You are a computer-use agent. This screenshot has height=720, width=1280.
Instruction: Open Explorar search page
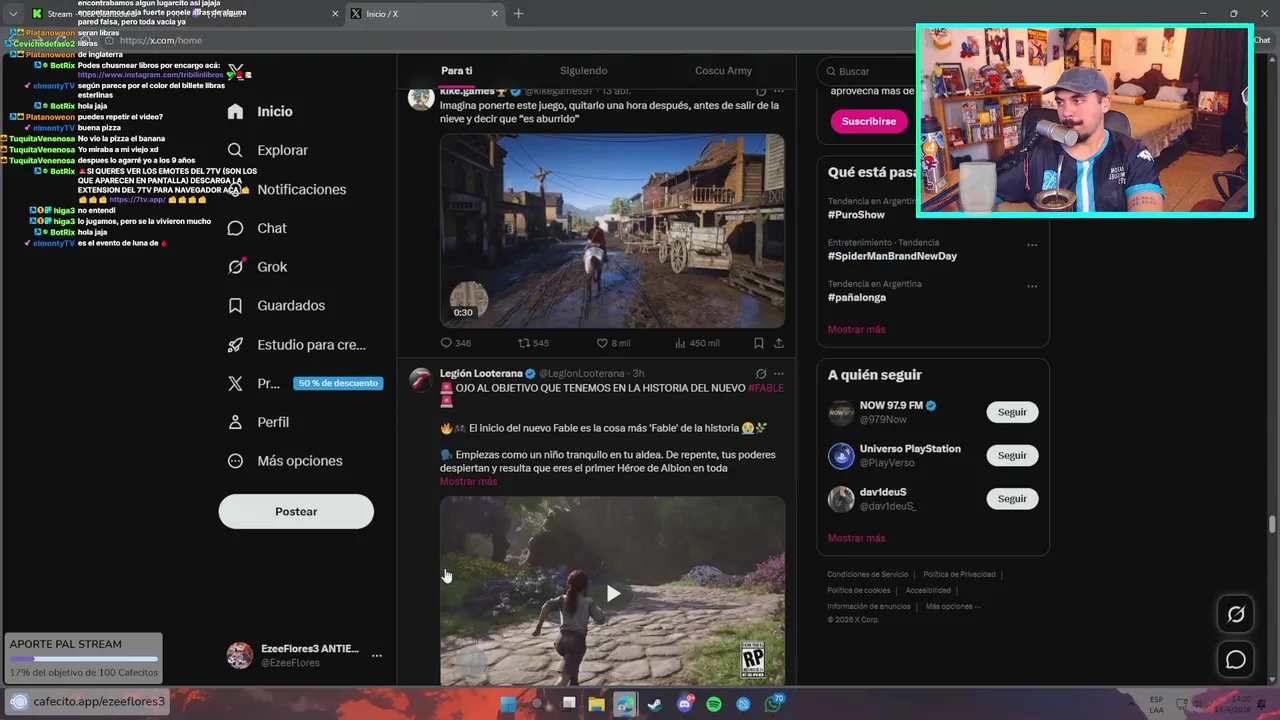pyautogui.click(x=267, y=150)
